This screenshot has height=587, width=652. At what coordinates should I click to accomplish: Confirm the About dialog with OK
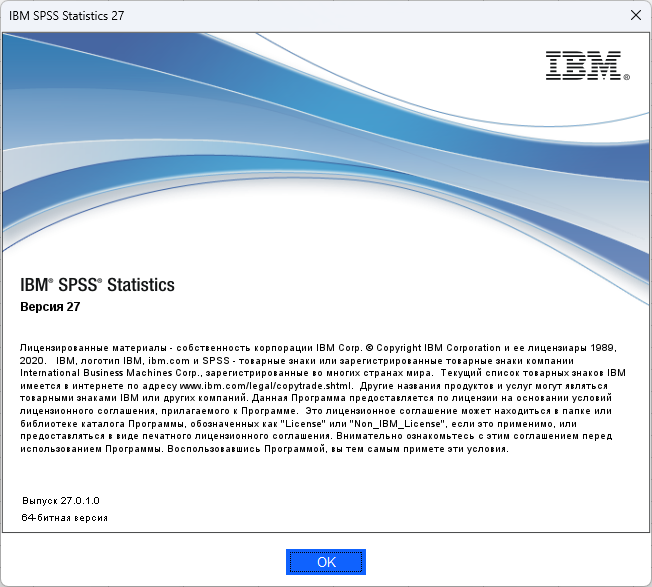pos(326,562)
